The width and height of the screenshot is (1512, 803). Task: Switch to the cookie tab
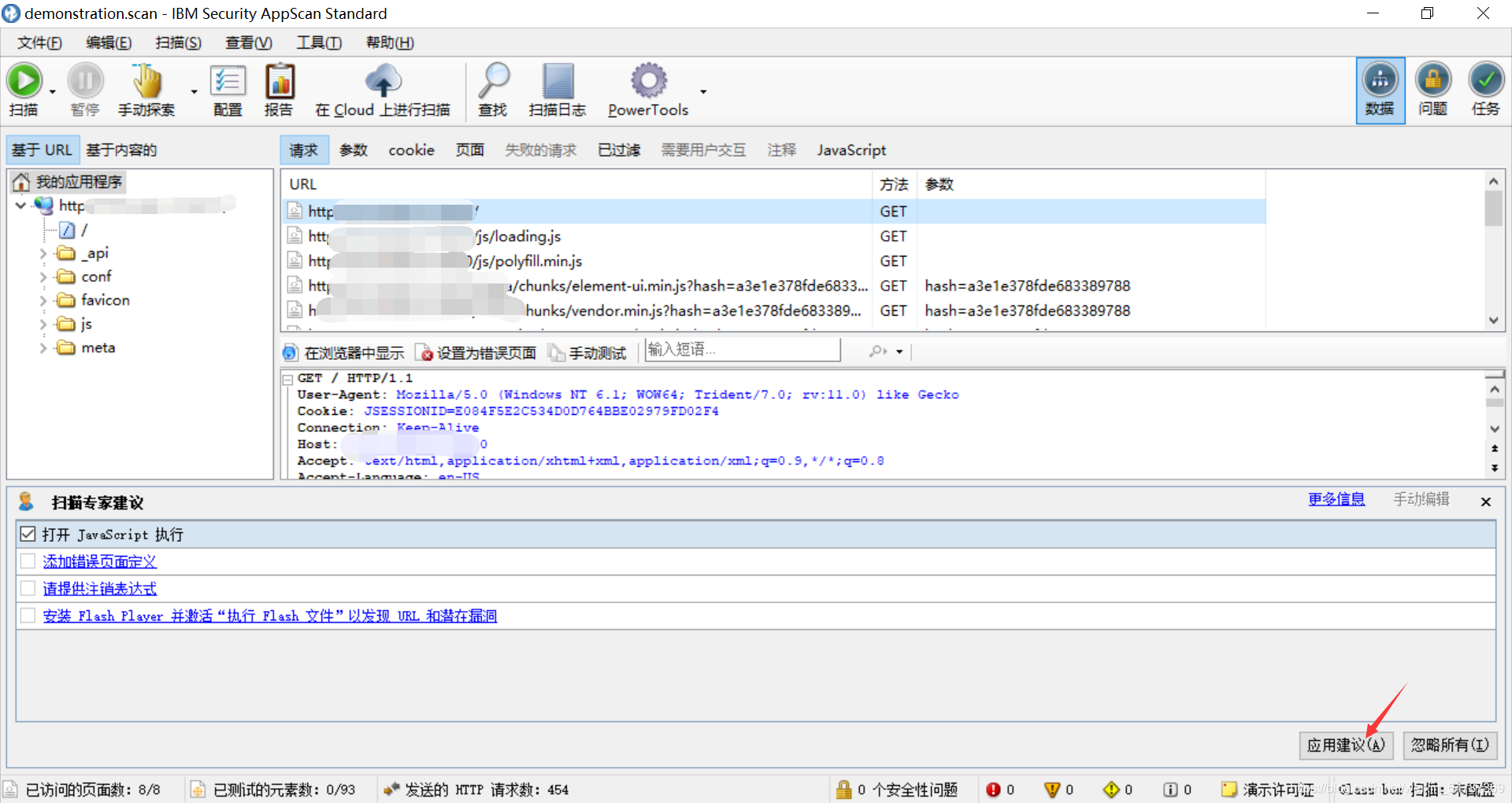pyautogui.click(x=411, y=150)
